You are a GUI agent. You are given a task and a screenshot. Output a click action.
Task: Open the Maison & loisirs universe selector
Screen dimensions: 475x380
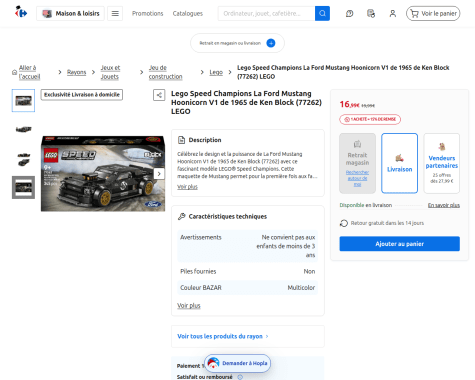point(70,14)
